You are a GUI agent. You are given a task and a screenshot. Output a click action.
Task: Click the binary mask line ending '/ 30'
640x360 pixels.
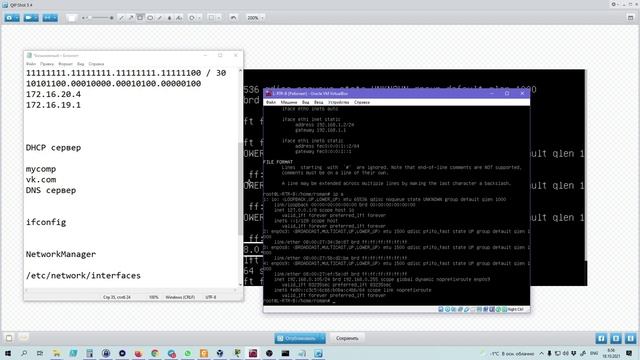pos(126,73)
